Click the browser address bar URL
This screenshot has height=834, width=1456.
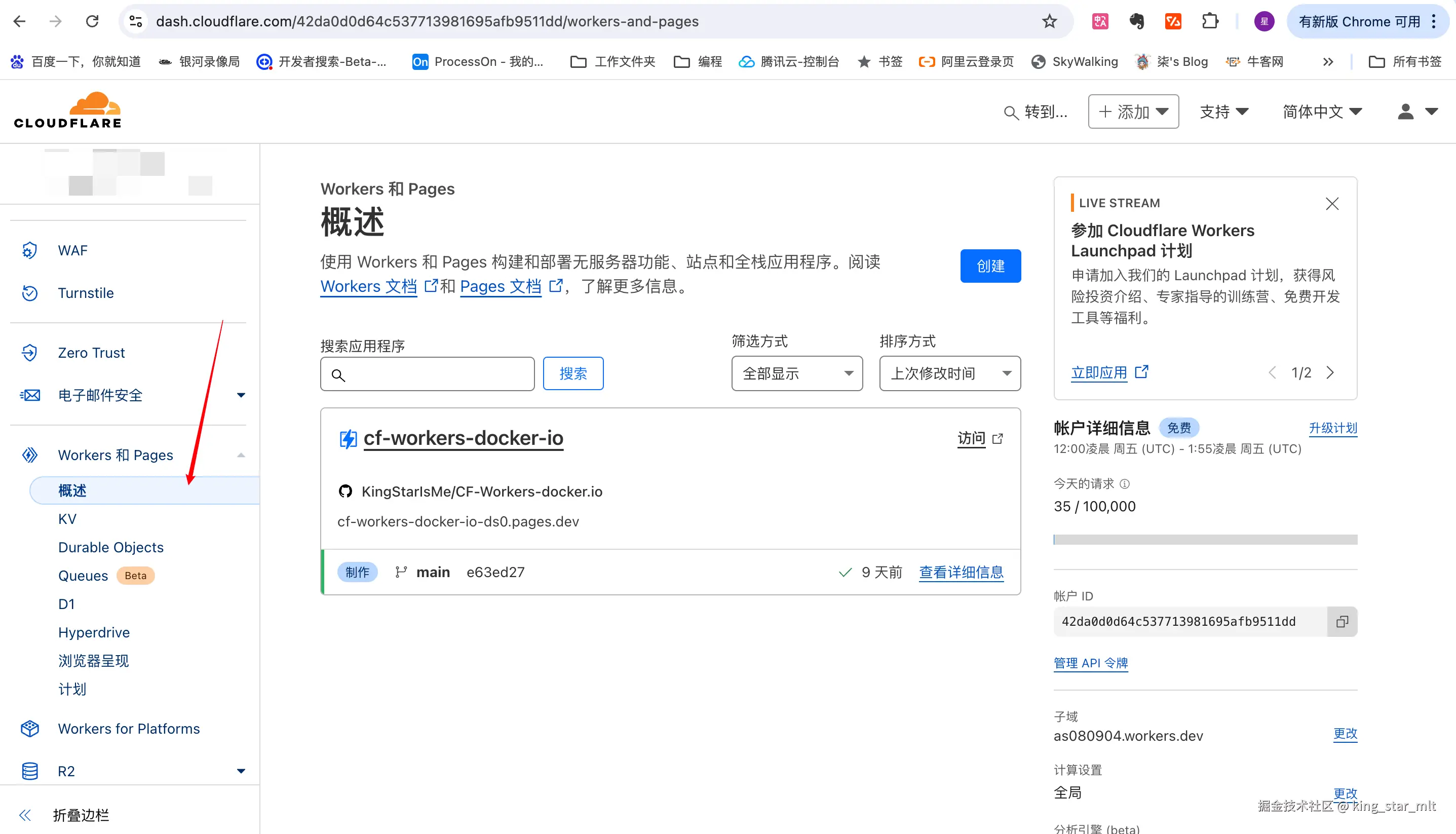coord(427,22)
